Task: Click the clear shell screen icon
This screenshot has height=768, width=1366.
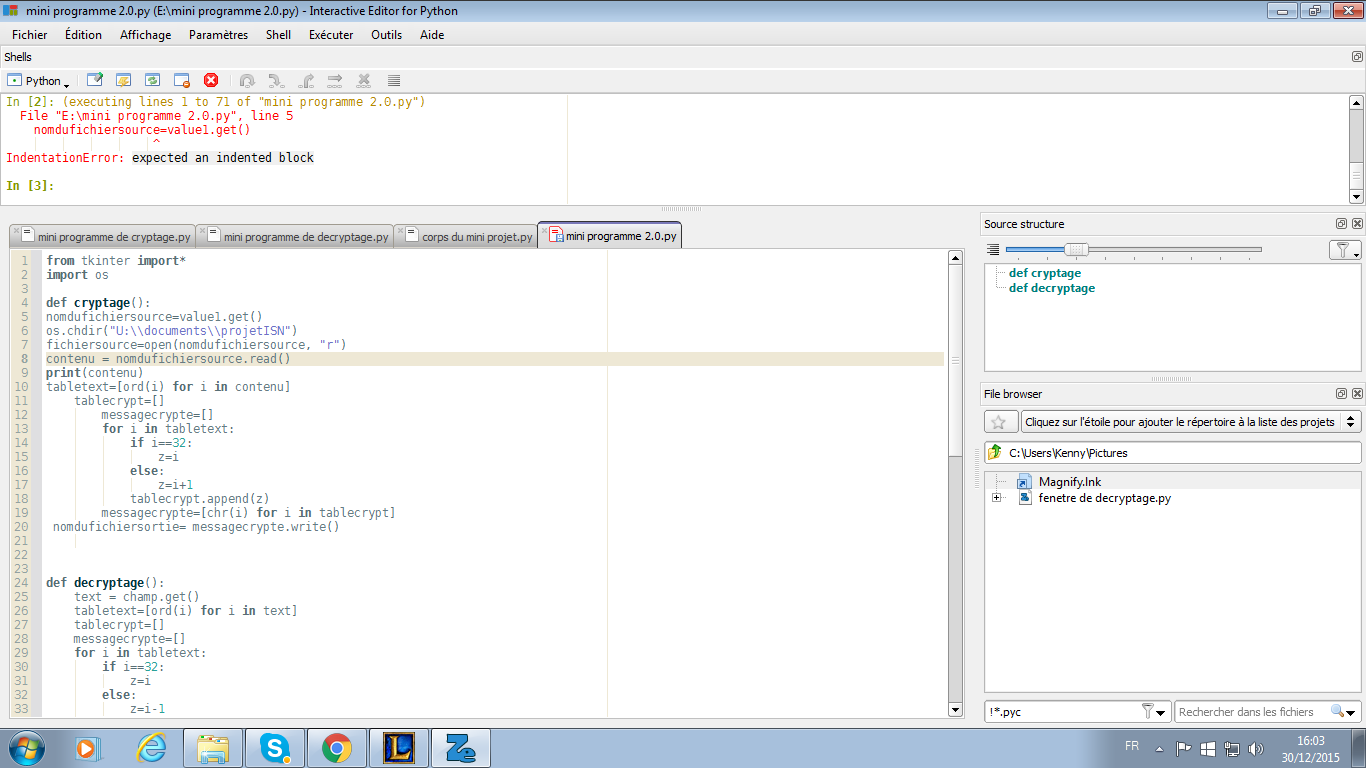Action: coord(95,80)
